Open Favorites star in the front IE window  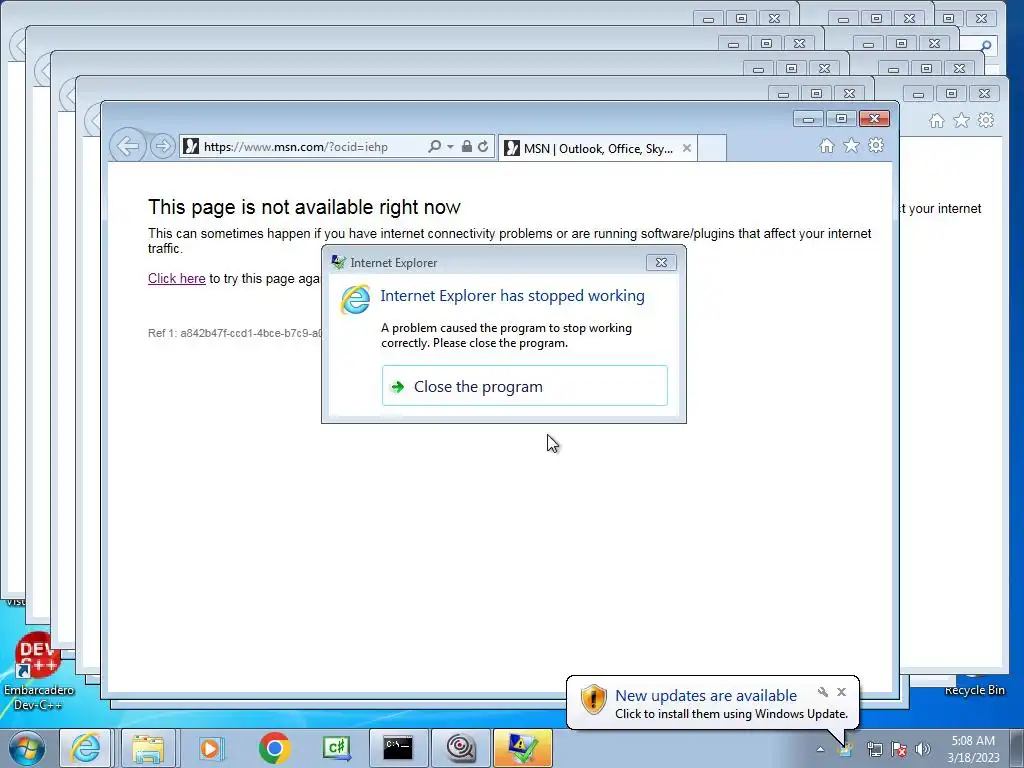coord(851,146)
